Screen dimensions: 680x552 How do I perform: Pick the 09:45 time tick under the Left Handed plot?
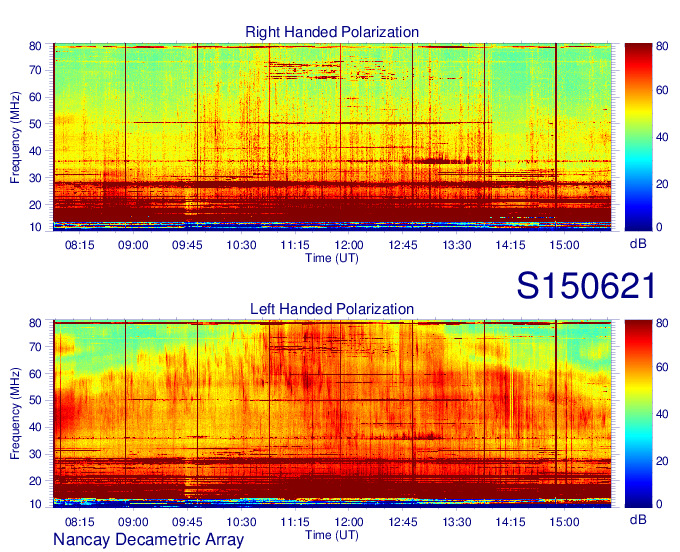click(x=187, y=522)
